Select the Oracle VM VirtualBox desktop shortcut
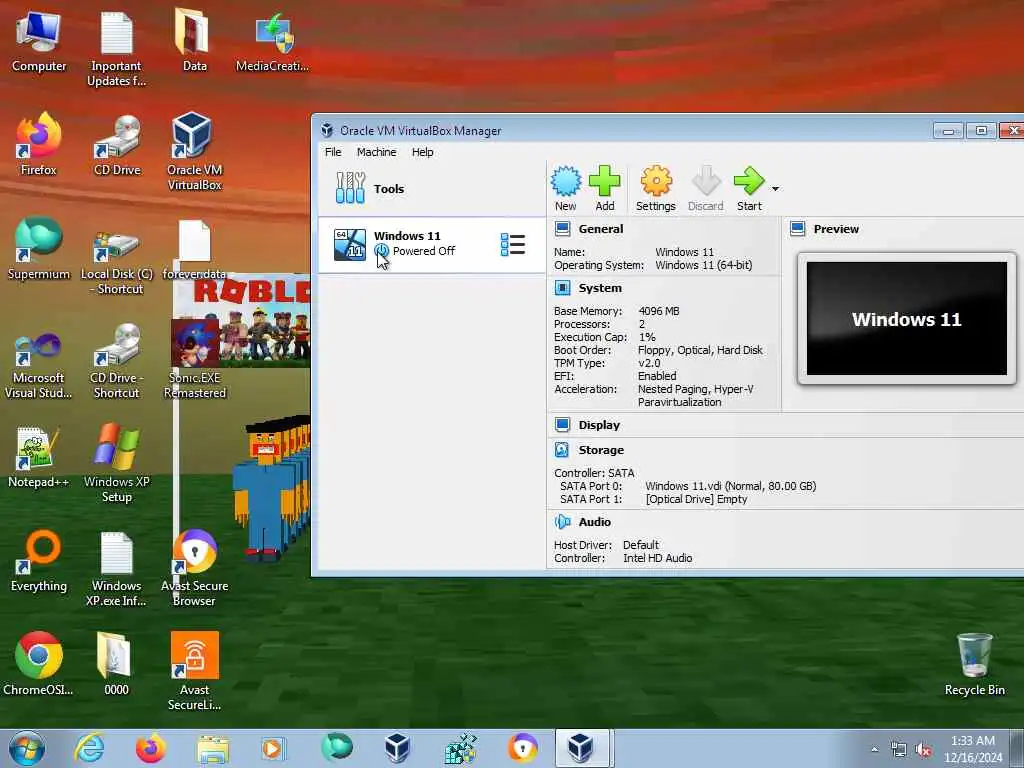Image resolution: width=1024 pixels, height=768 pixels. (194, 152)
